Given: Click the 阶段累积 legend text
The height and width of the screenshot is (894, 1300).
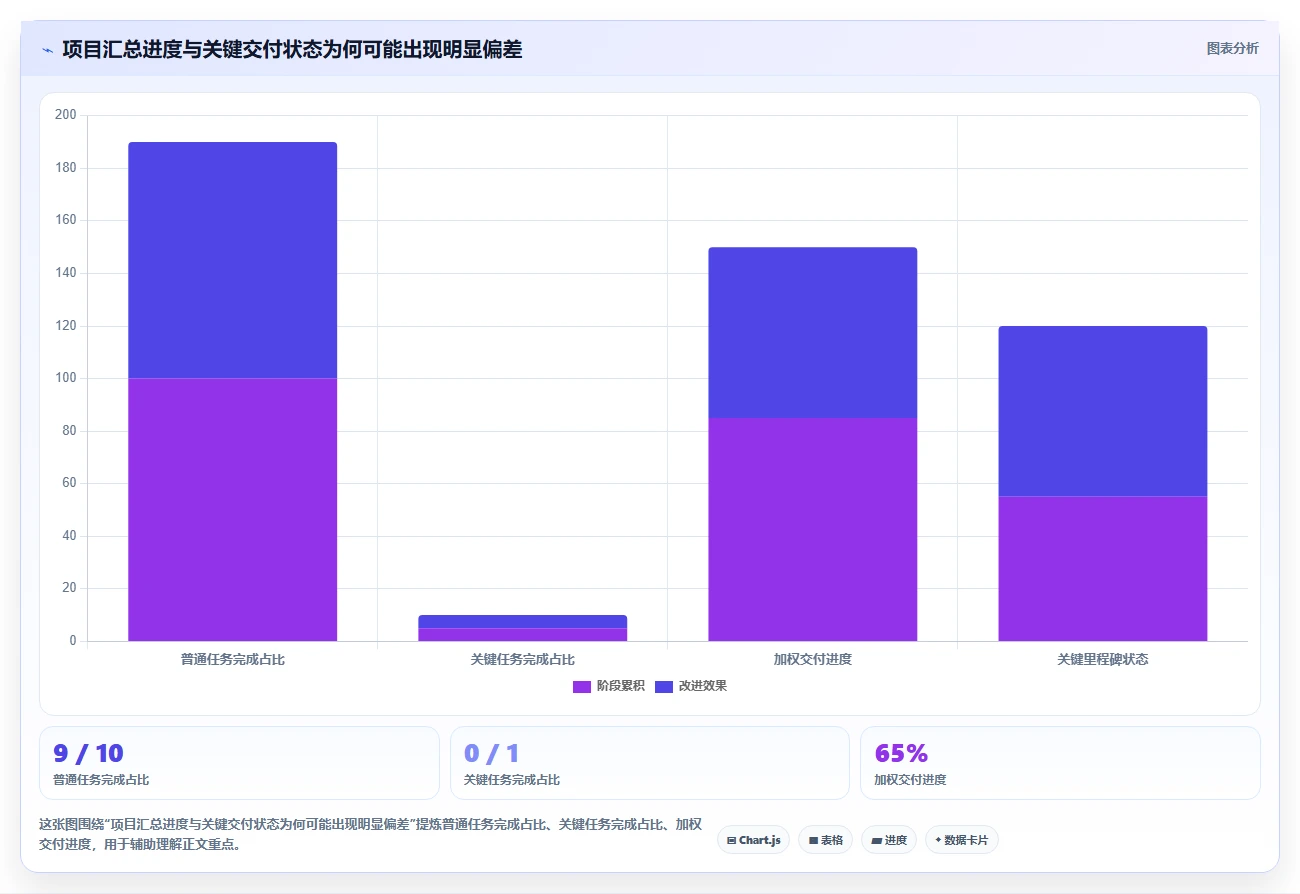Looking at the screenshot, I should coord(620,686).
